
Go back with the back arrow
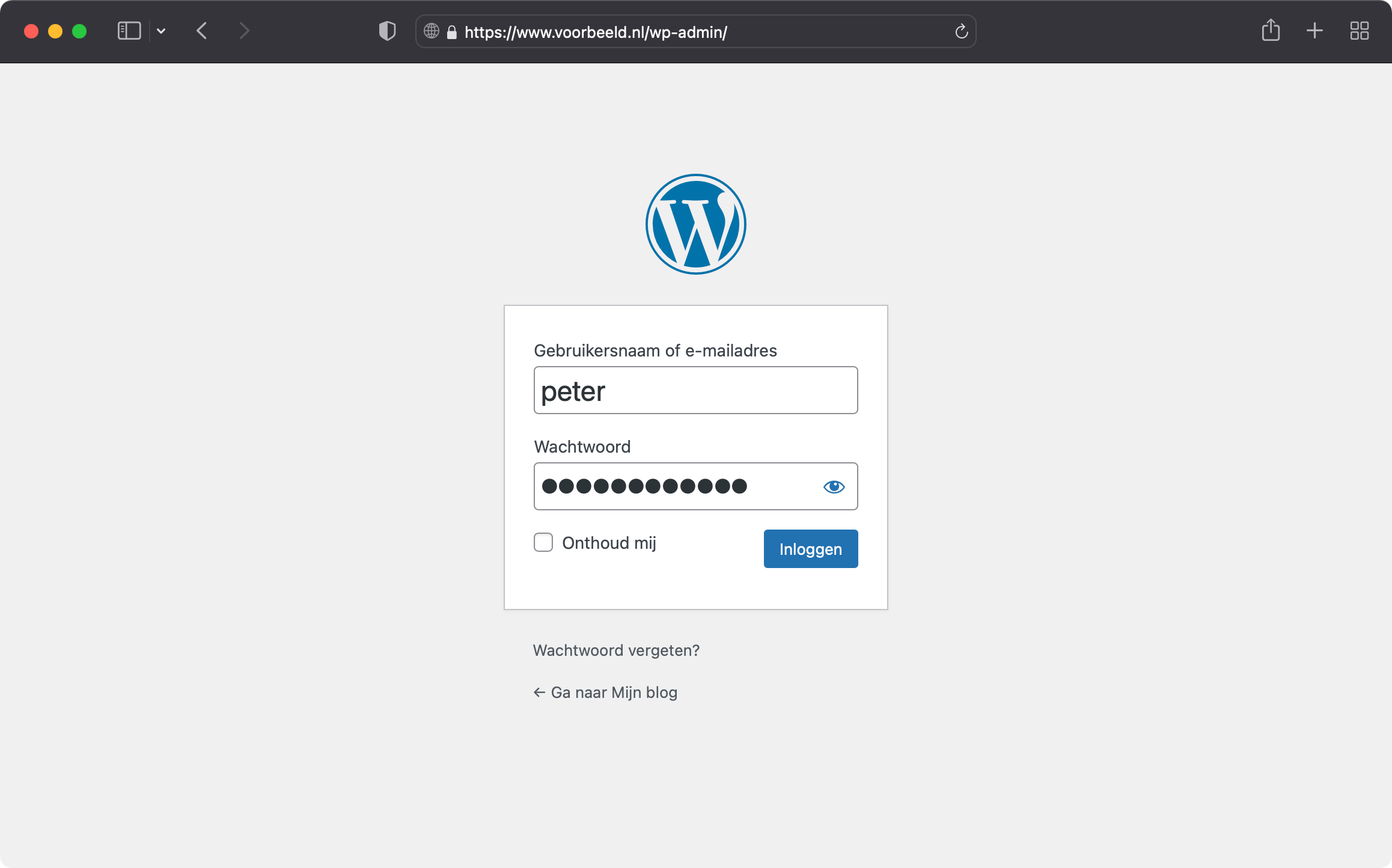click(202, 31)
